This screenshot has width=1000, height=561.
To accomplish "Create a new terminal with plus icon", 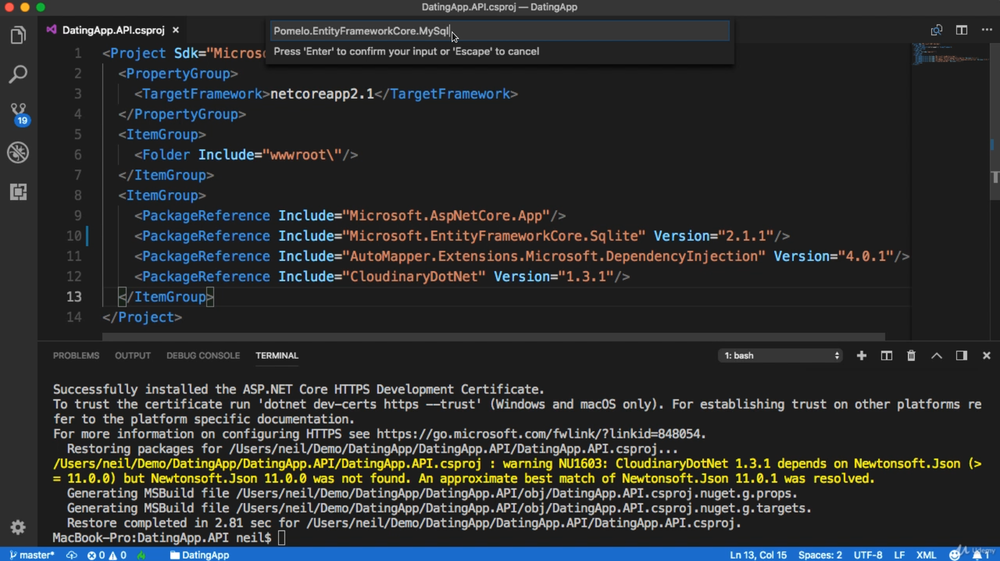I will 862,356.
